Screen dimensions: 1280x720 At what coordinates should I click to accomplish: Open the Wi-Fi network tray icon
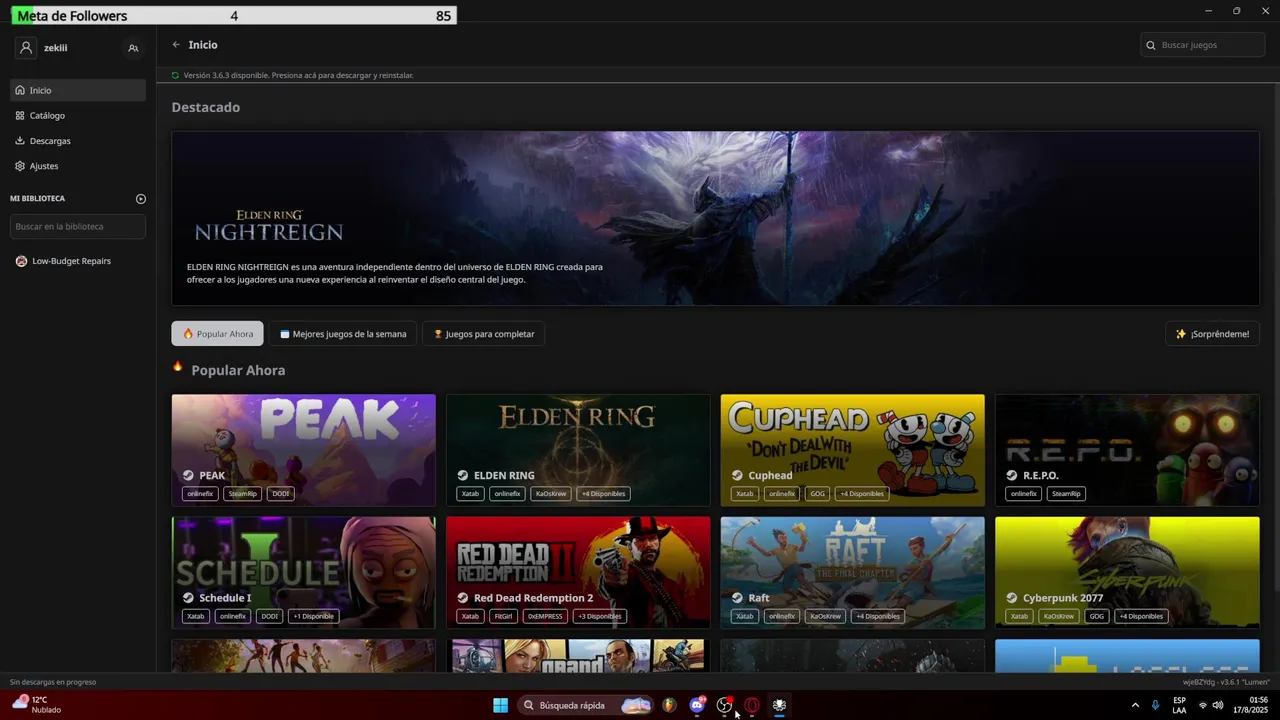click(x=1202, y=705)
